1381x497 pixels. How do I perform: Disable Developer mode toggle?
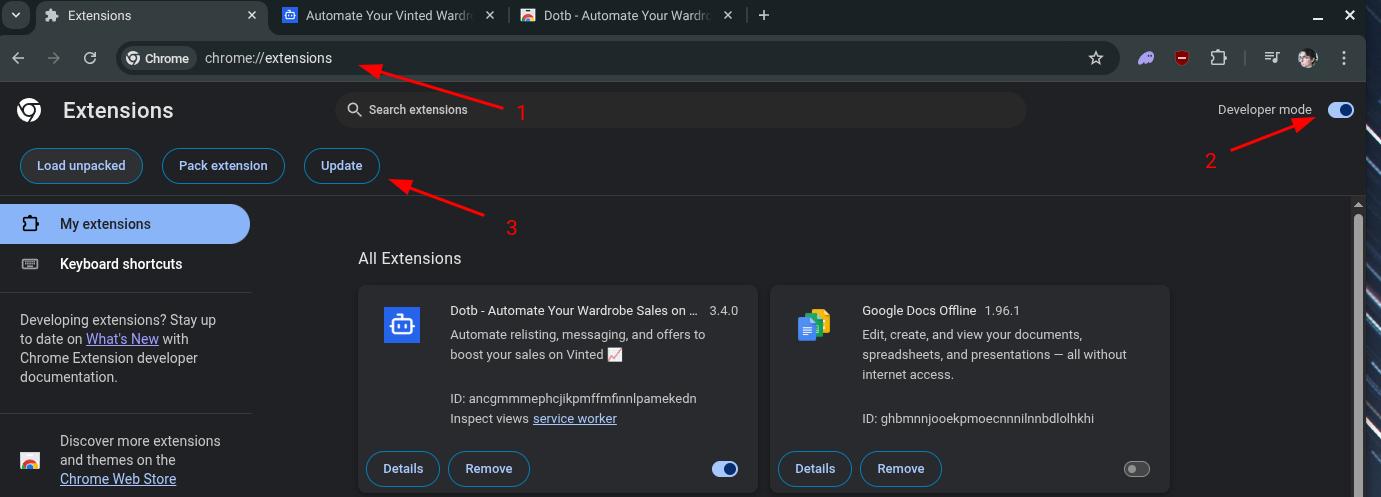(1340, 110)
